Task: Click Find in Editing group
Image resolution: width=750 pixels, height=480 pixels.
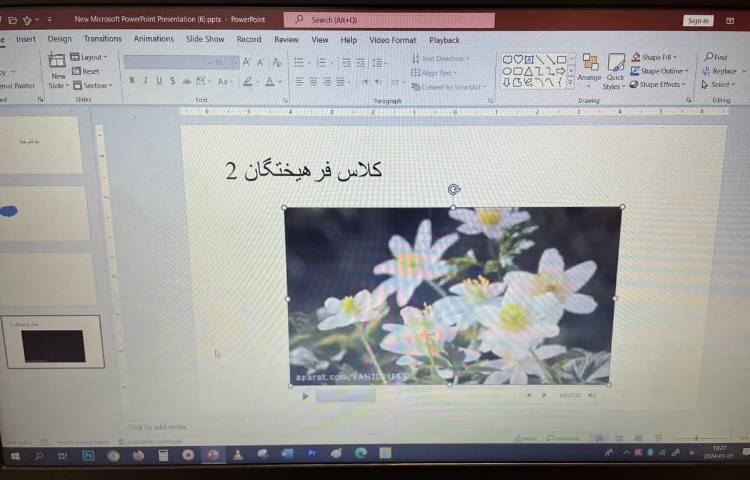Action: (x=716, y=57)
